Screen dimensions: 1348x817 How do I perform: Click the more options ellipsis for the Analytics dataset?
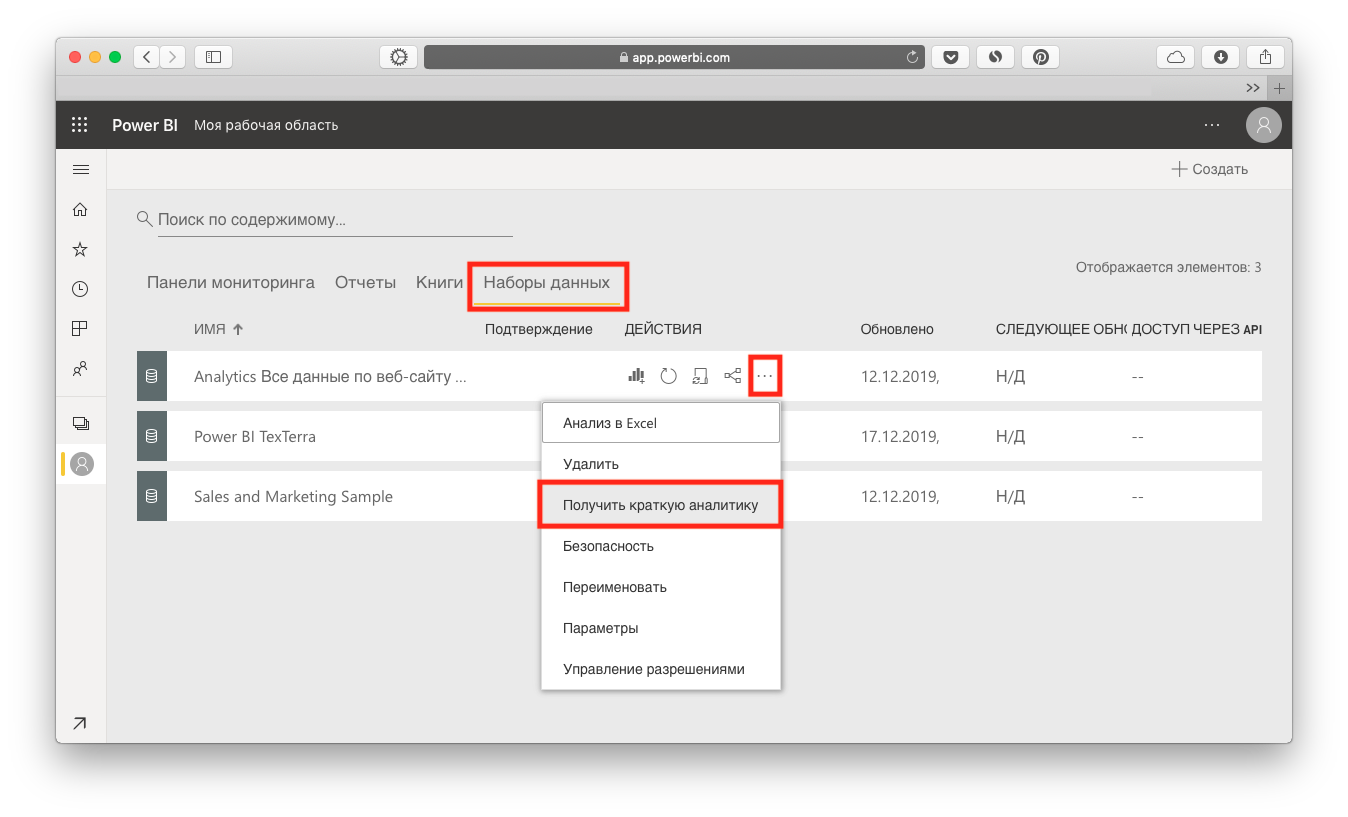coord(765,376)
